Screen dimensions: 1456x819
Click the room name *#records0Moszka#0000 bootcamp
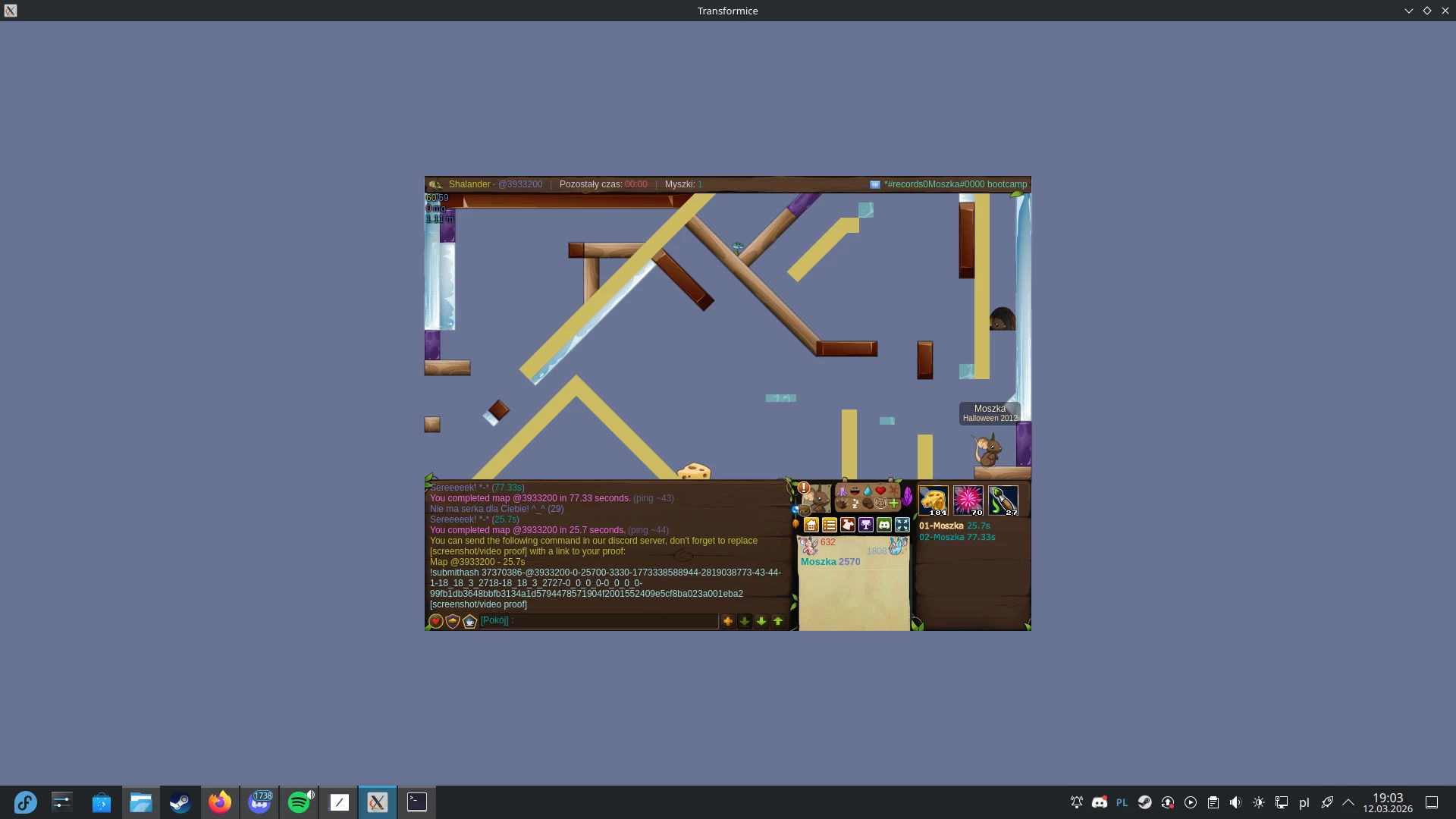click(955, 184)
